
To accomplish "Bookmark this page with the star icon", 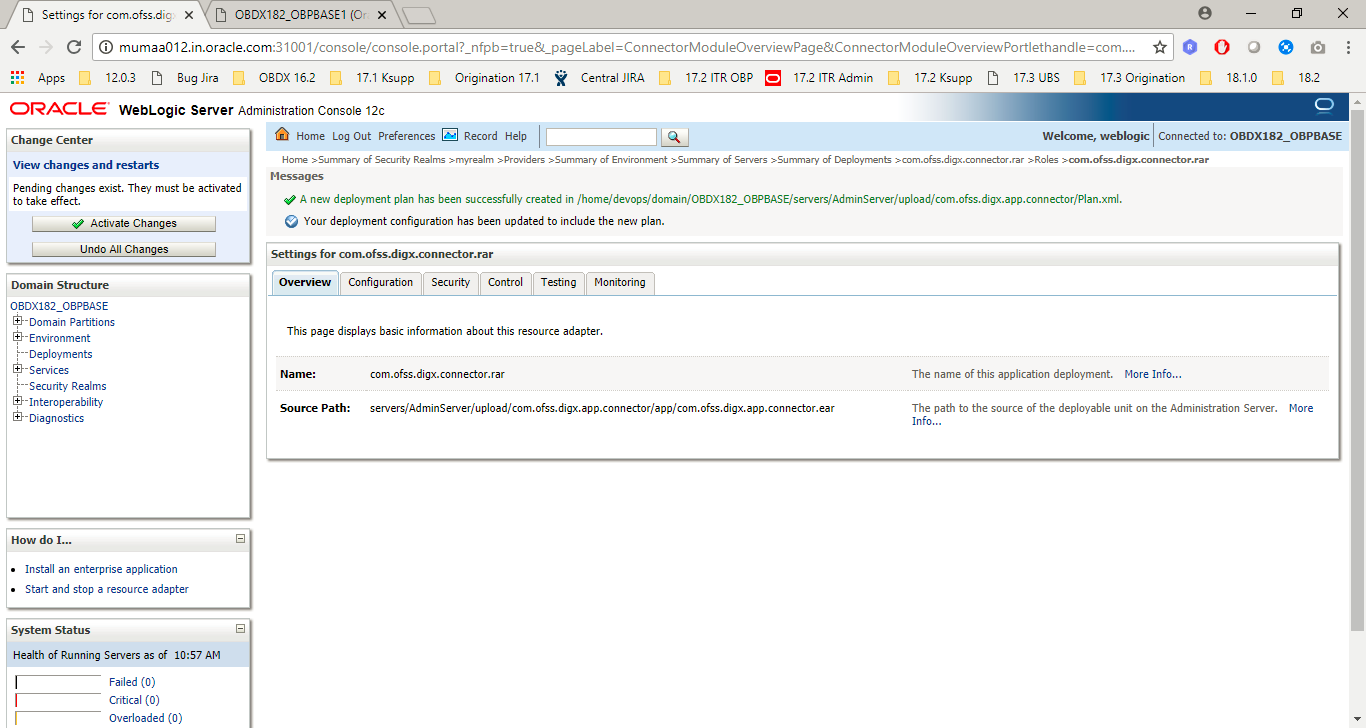I will (1160, 47).
